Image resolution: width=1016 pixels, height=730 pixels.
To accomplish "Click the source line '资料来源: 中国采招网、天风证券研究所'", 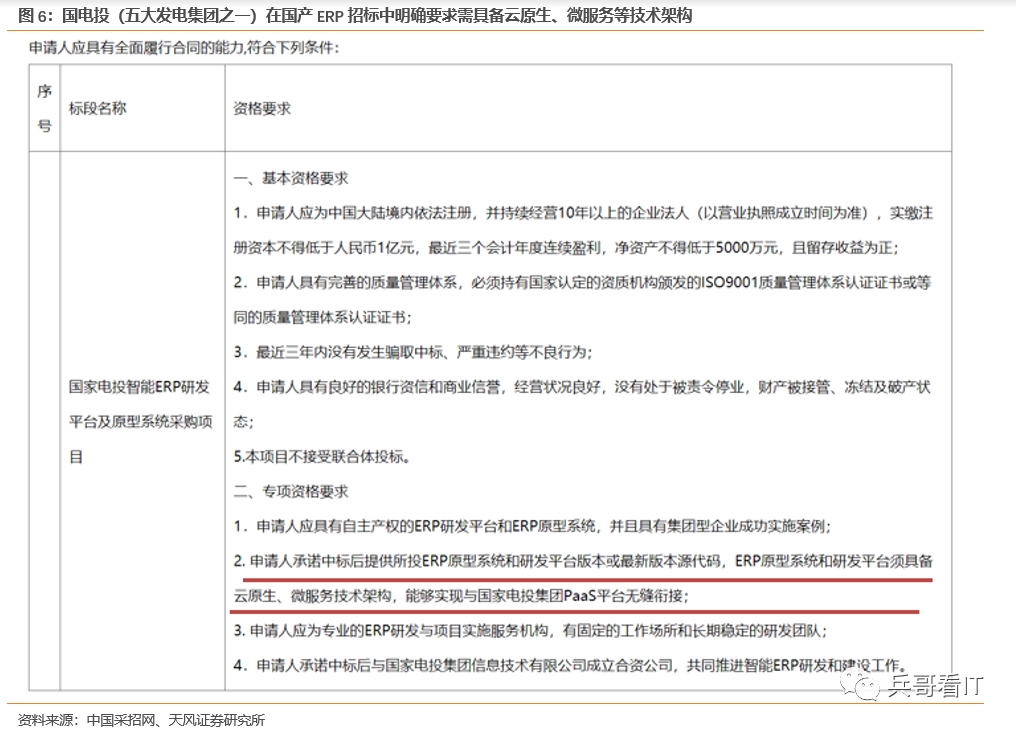I will 141,720.
